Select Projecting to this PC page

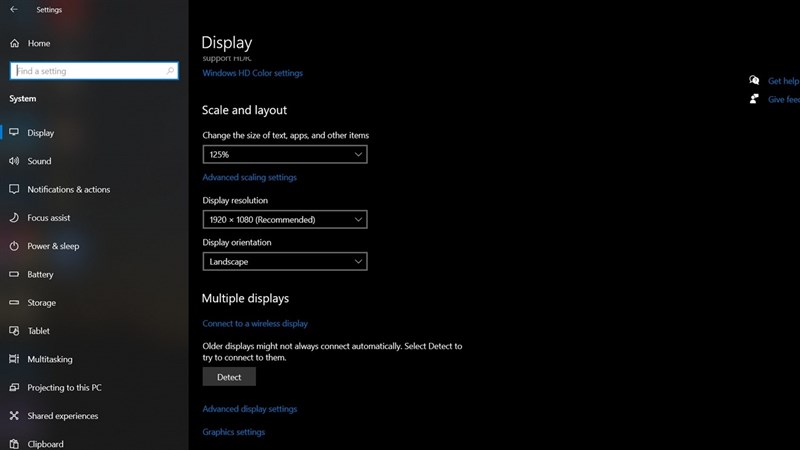coord(64,388)
